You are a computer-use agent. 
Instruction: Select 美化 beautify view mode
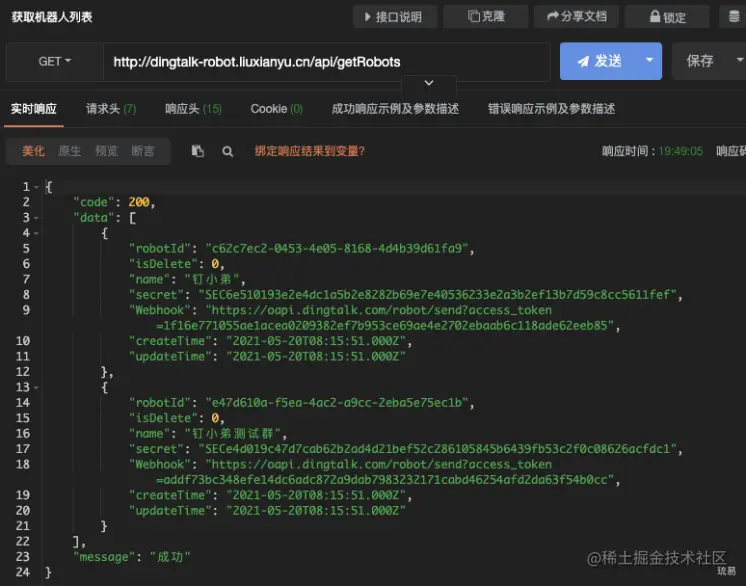point(33,151)
